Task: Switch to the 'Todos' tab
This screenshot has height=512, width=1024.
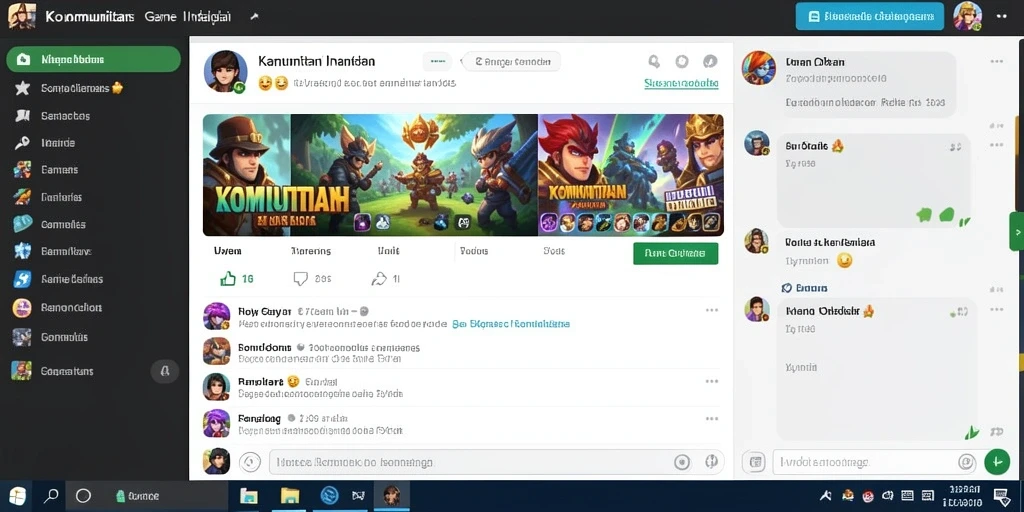Action: (474, 251)
